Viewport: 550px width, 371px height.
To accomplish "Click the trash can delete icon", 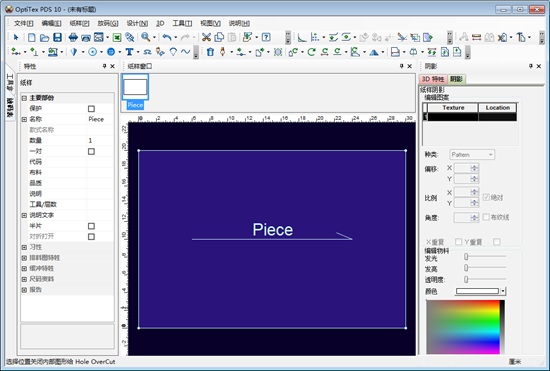I will pos(210,52).
